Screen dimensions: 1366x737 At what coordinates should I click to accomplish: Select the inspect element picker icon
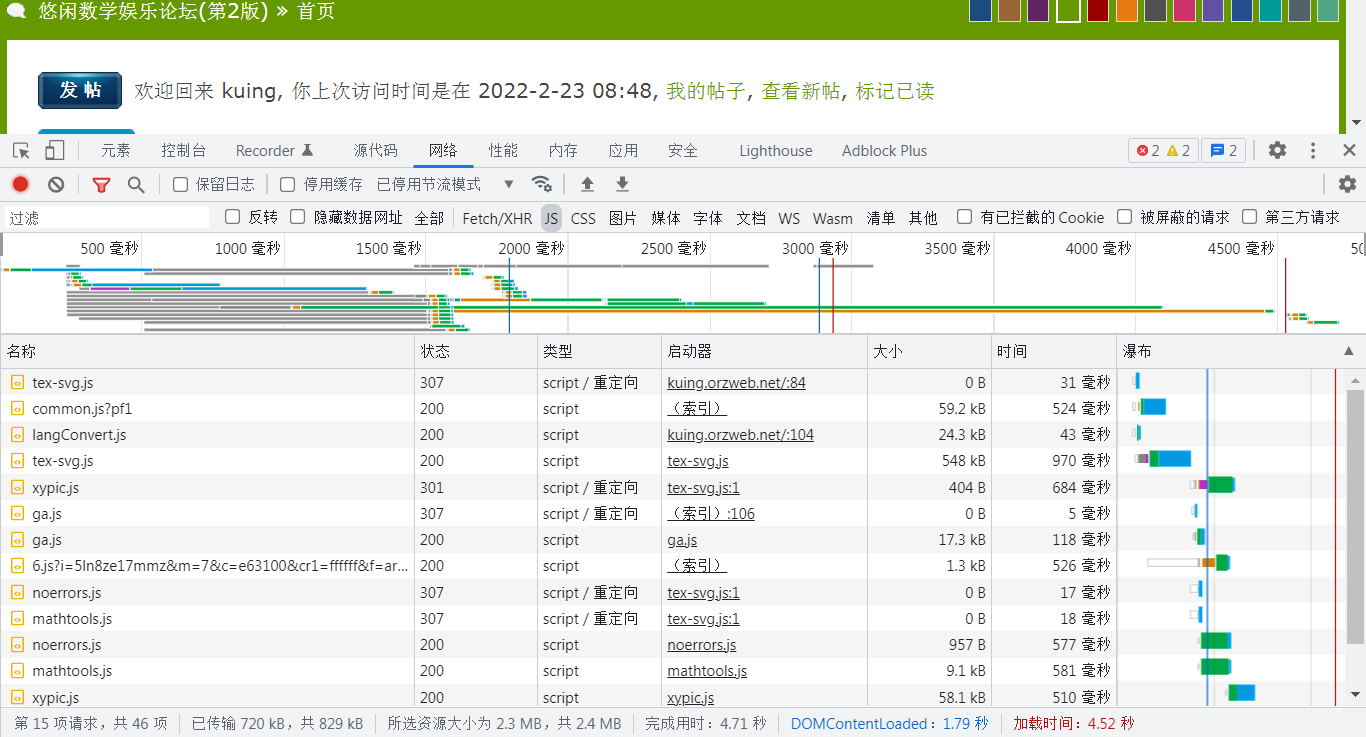[21, 151]
